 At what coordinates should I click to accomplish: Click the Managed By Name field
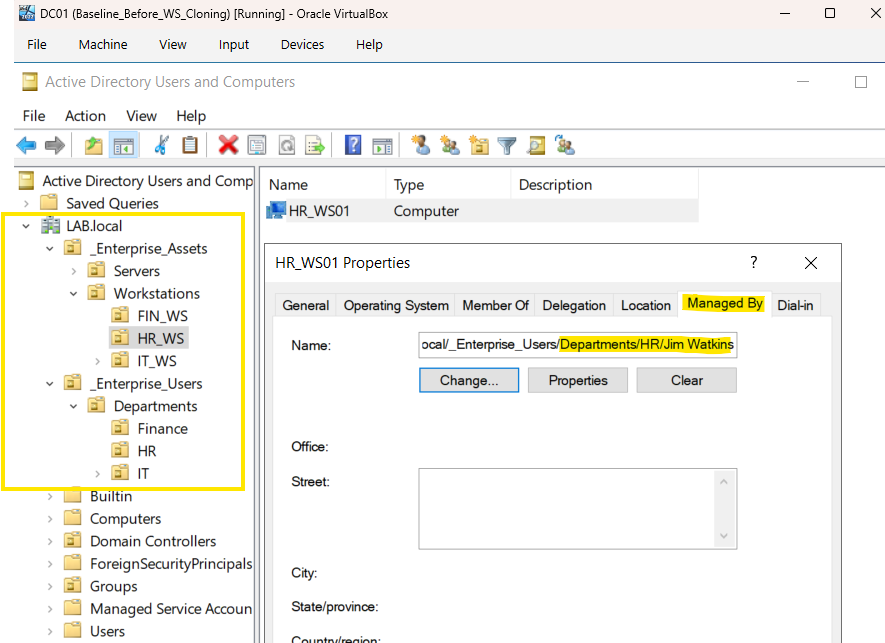578,345
